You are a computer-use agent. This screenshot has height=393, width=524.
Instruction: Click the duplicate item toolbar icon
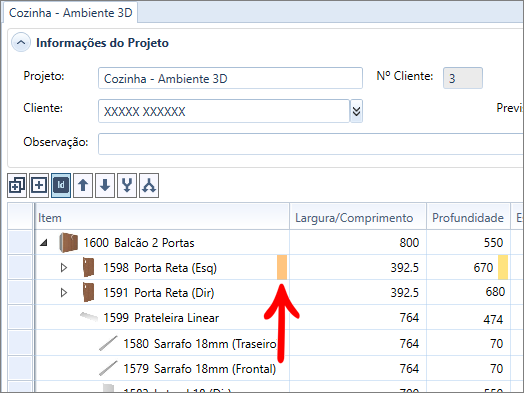pyautogui.click(x=17, y=185)
